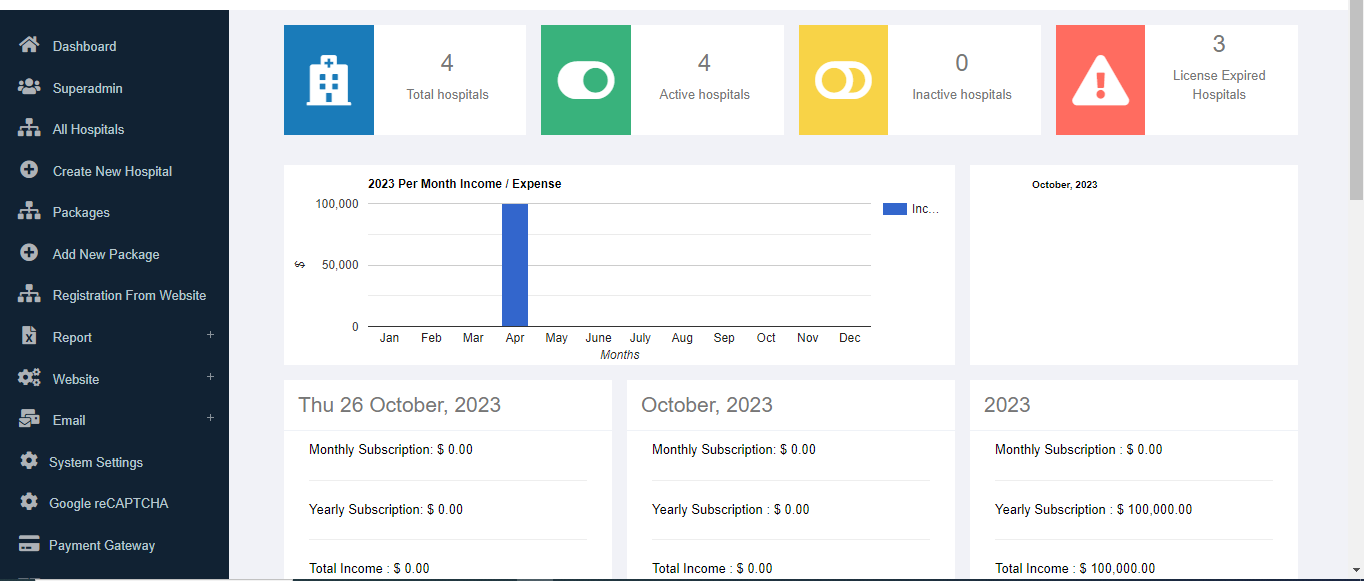Click the Superadmin users icon
This screenshot has height=581, width=1364.
point(29,87)
